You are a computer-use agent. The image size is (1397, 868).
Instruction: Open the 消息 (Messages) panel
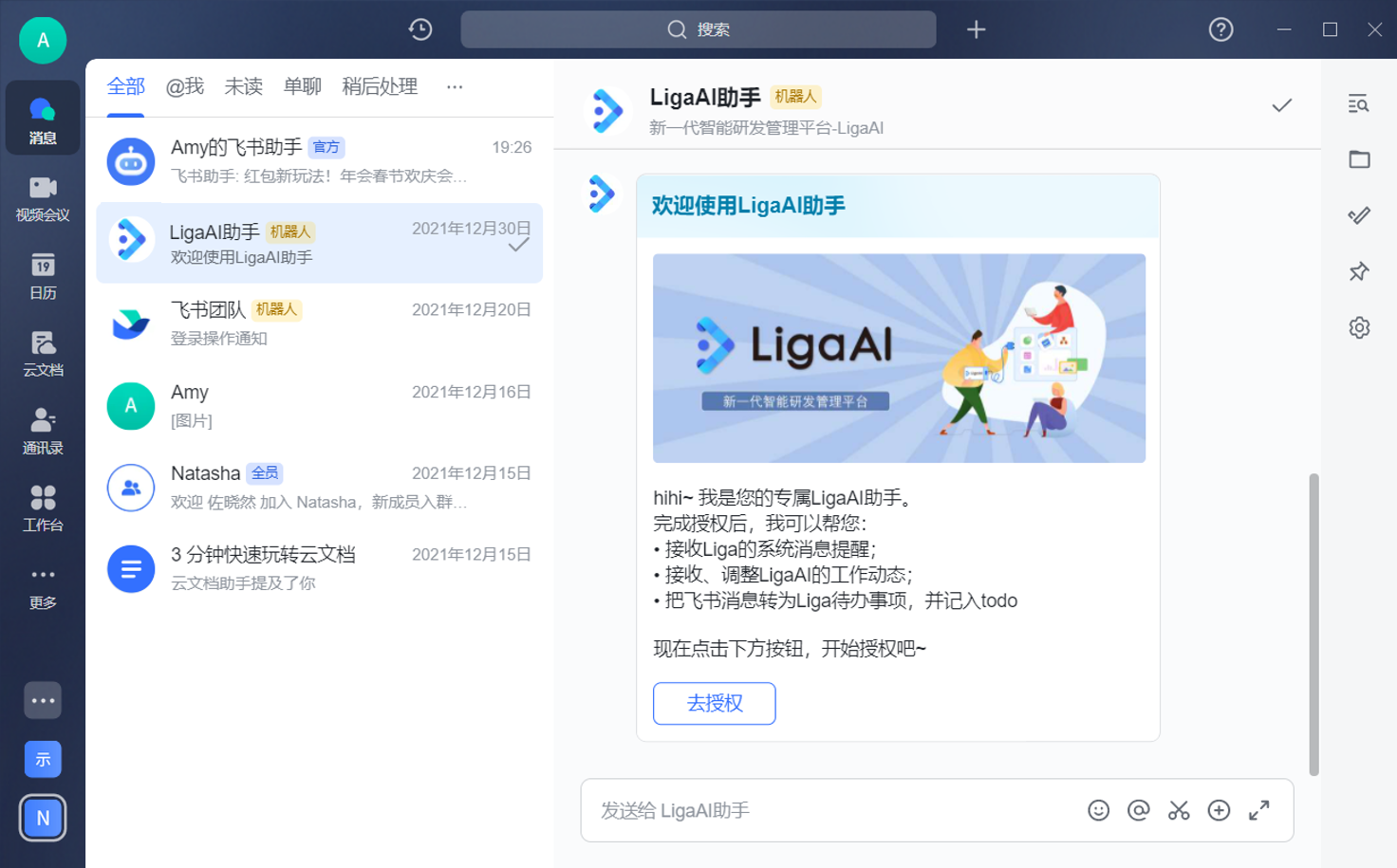[42, 118]
